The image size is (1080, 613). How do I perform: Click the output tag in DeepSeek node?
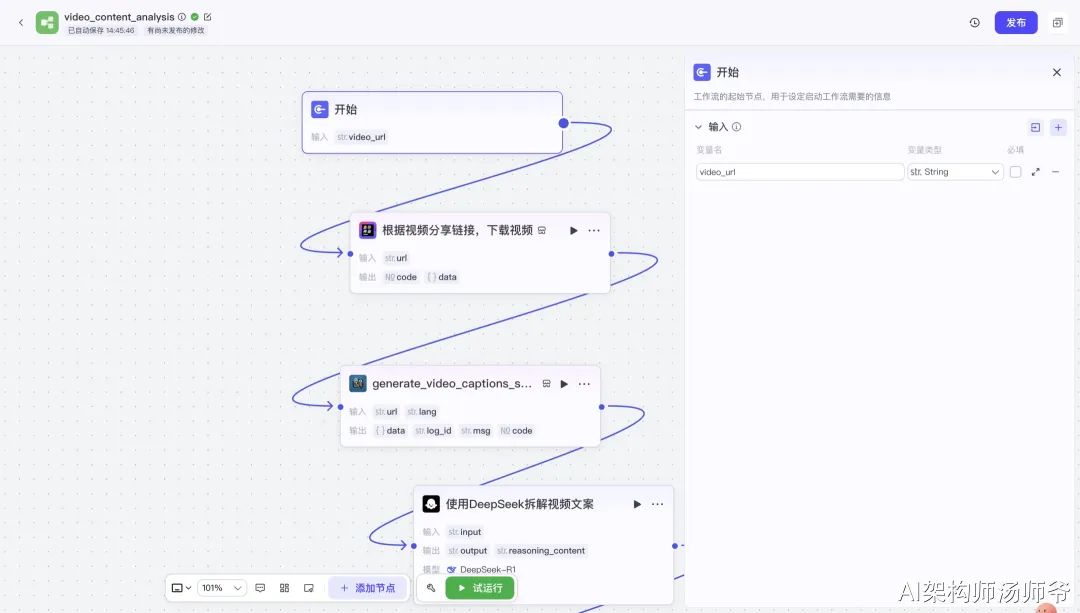[x=468, y=551]
